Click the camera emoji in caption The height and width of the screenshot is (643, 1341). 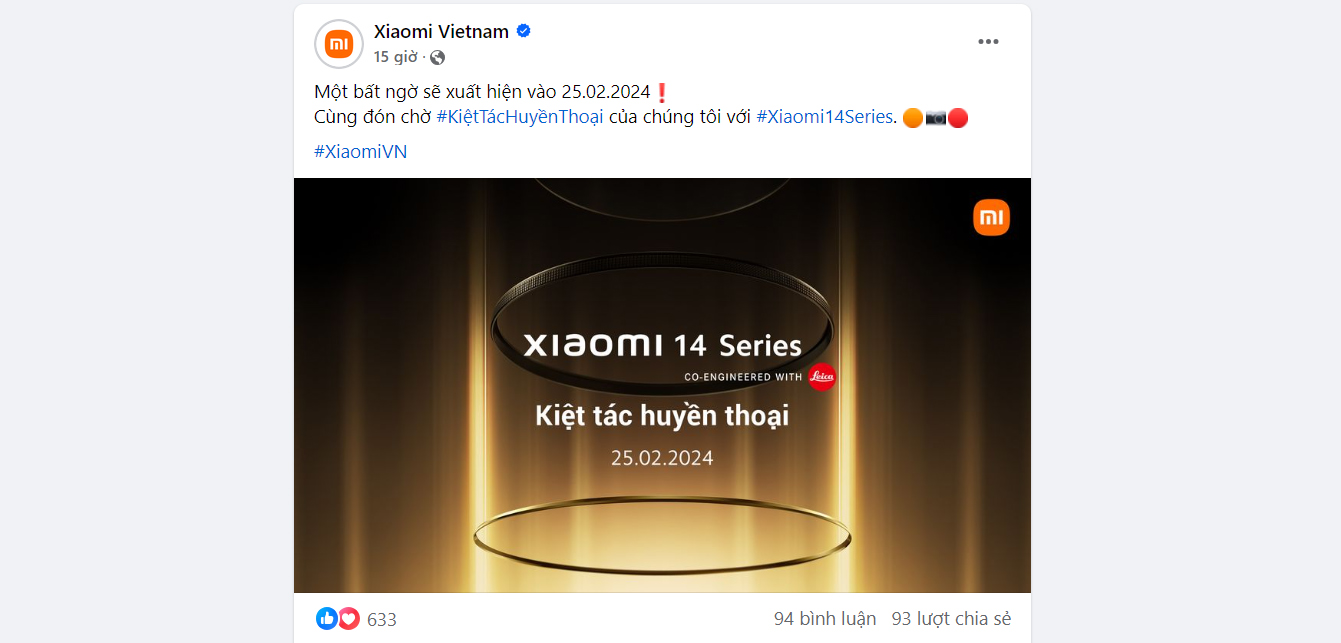point(936,118)
